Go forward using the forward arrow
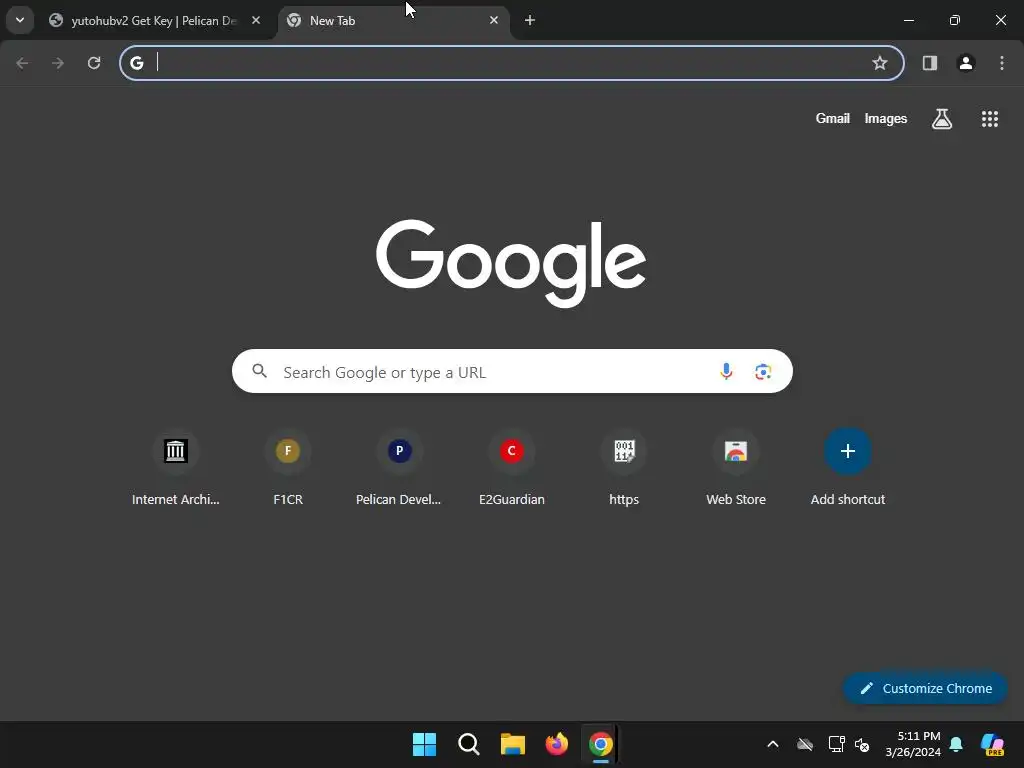 pos(58,63)
